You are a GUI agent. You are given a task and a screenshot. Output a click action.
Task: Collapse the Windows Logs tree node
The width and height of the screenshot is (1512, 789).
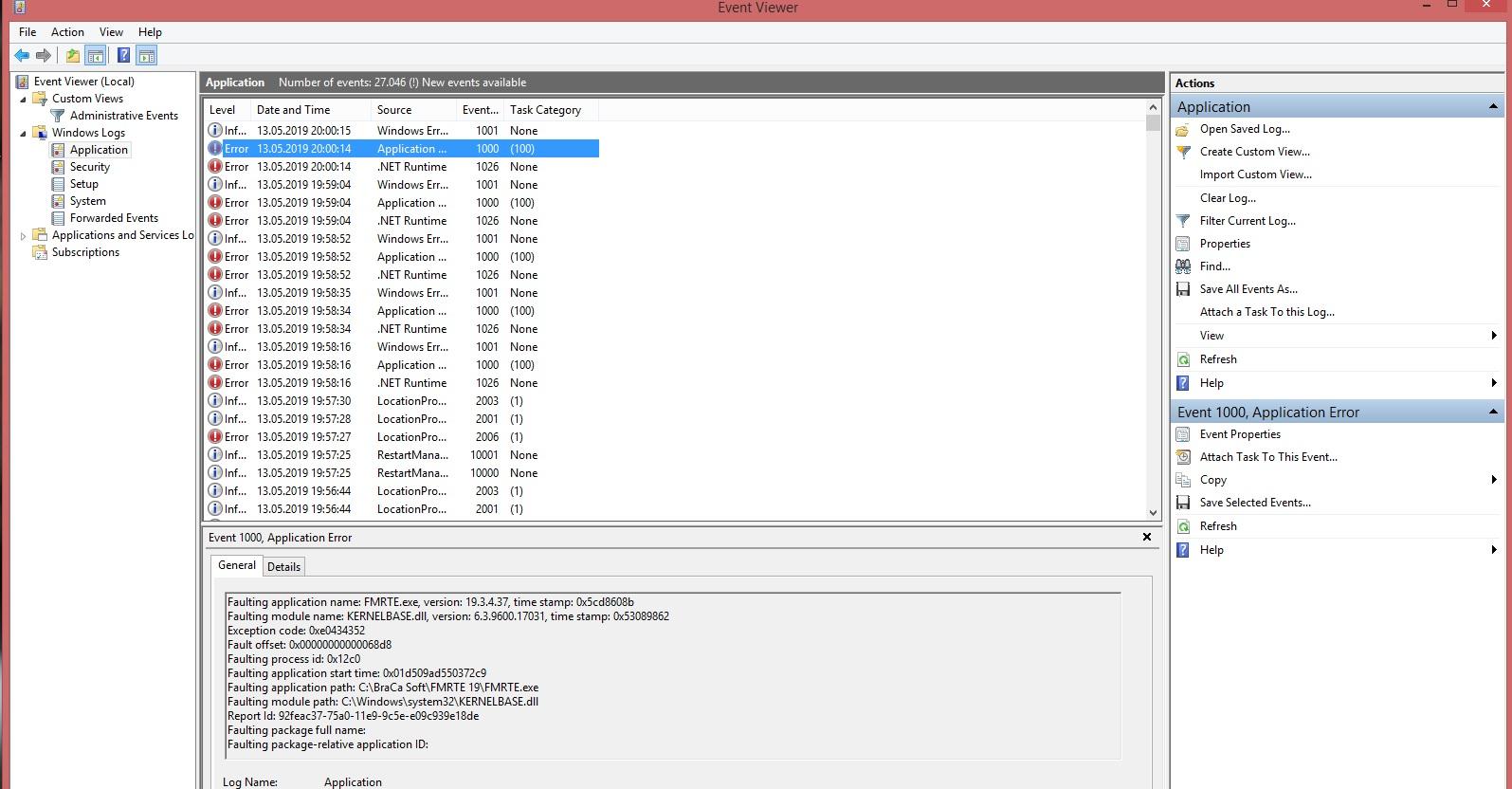click(x=24, y=134)
